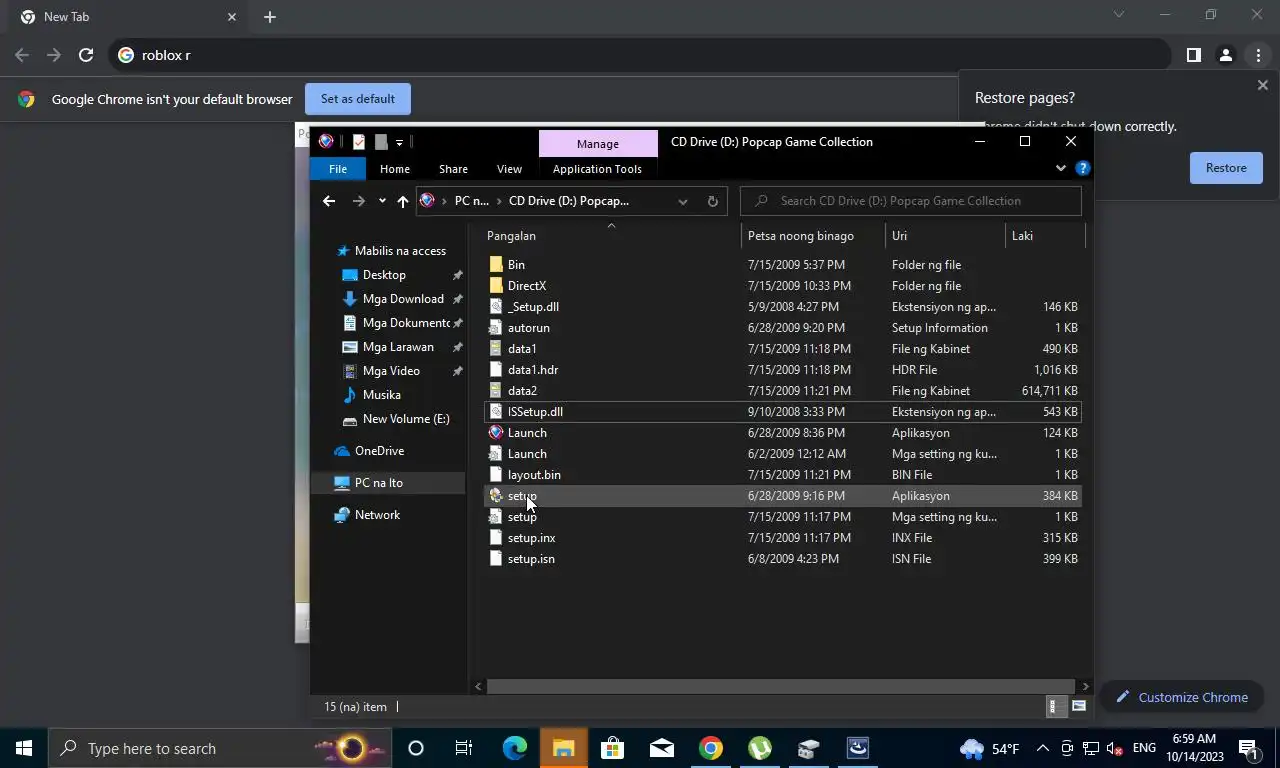The image size is (1280, 768).
Task: Sort by Petsa noong binago column
Action: (813, 236)
